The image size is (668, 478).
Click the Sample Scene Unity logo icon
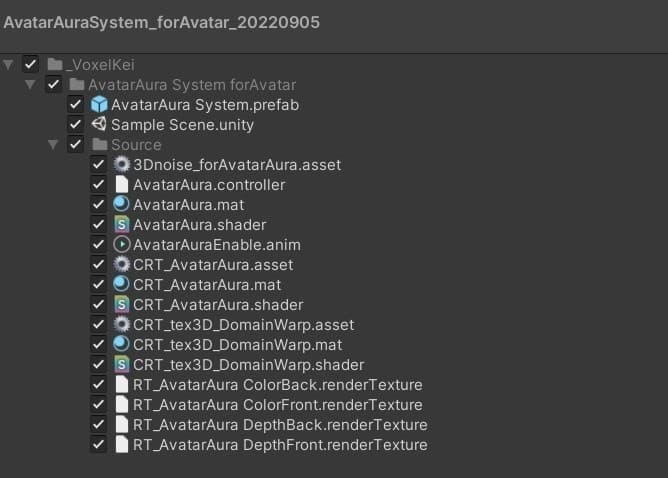coord(99,125)
